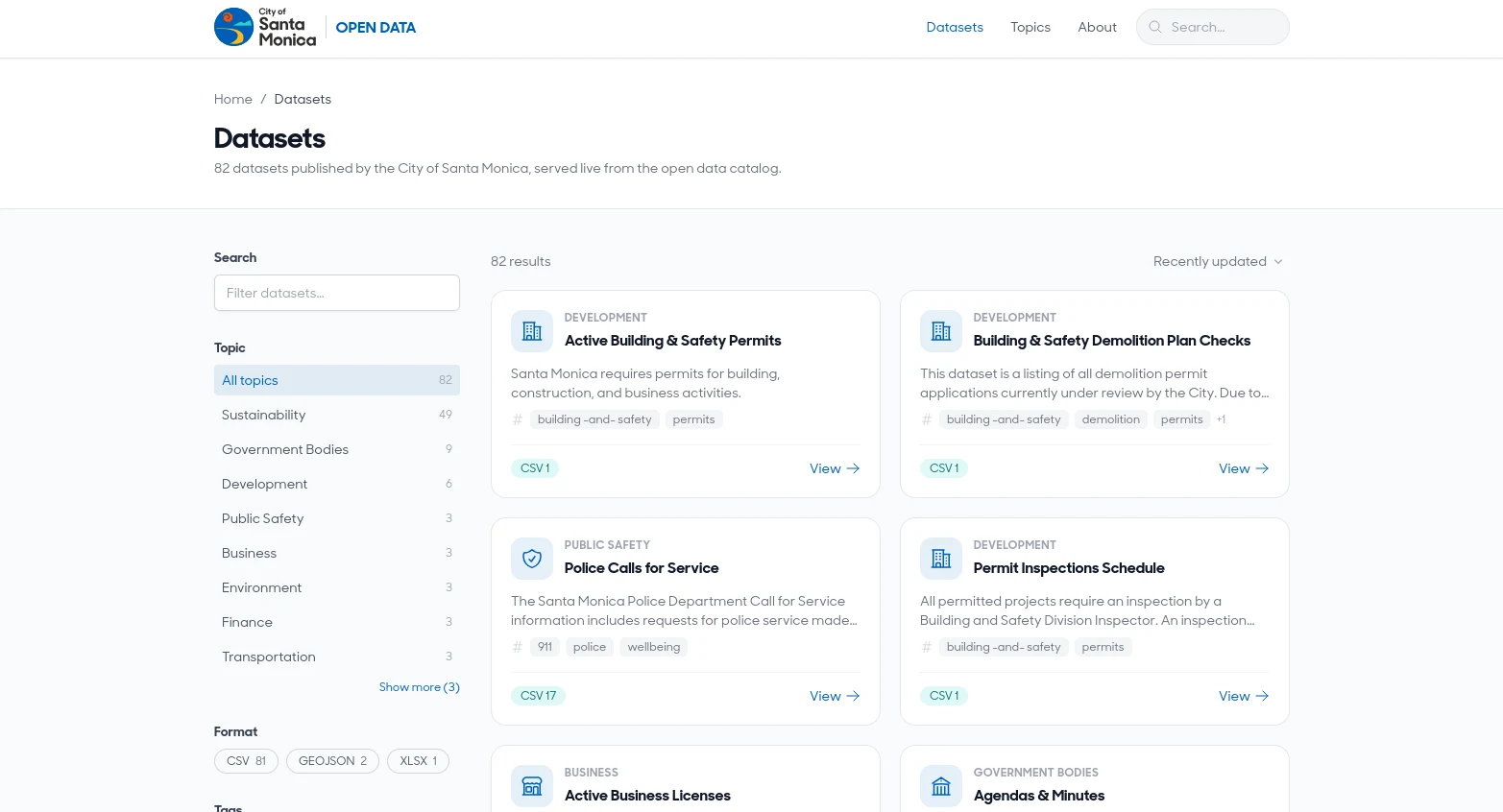
Task: Click the 911 tag chip
Action: (545, 647)
